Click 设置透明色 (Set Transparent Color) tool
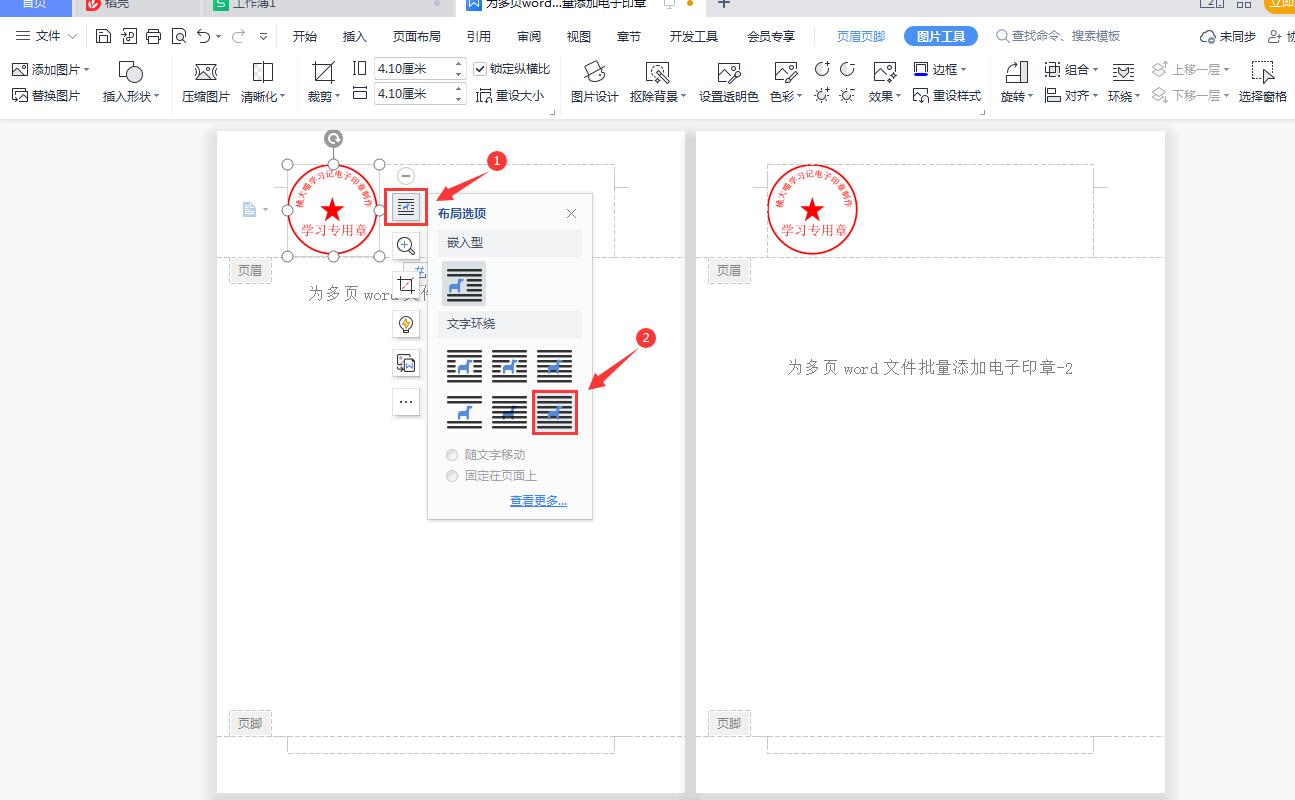 pos(728,82)
